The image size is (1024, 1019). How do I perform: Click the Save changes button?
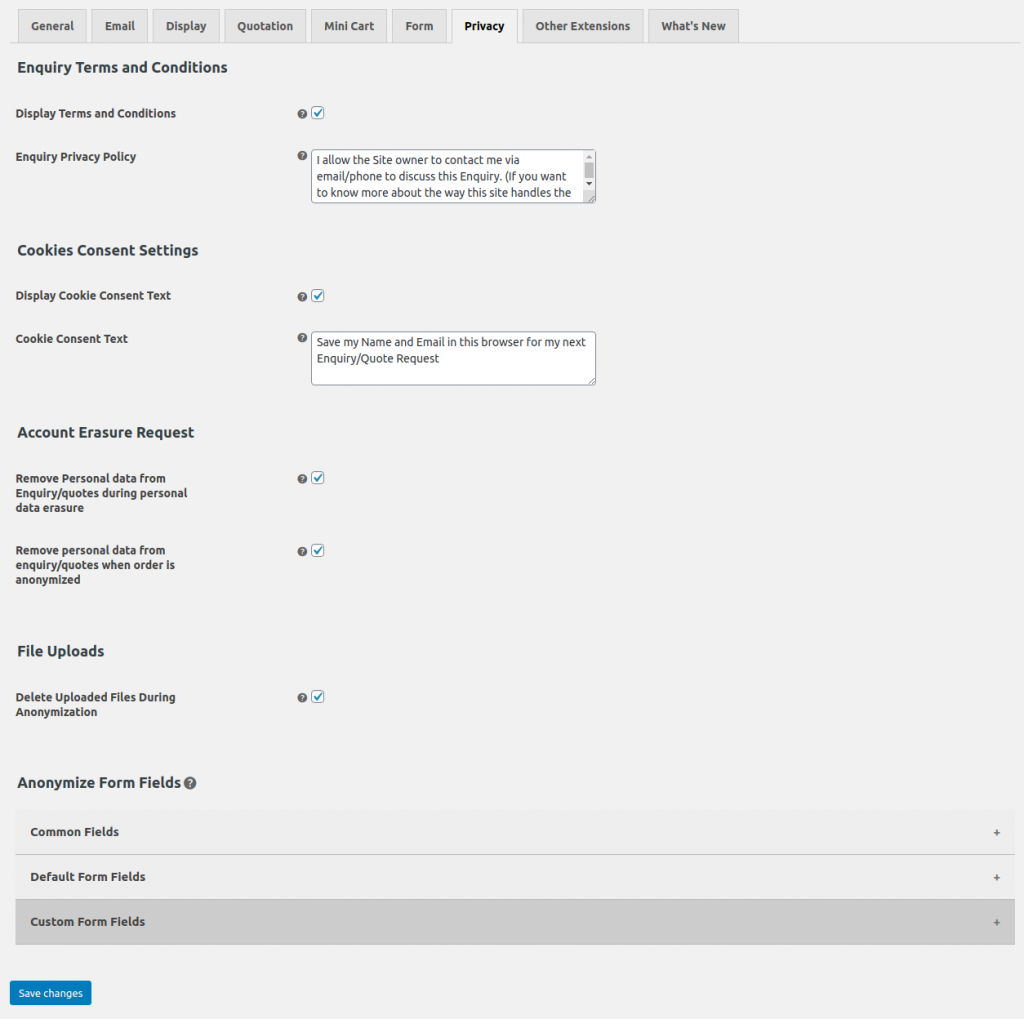tap(50, 993)
